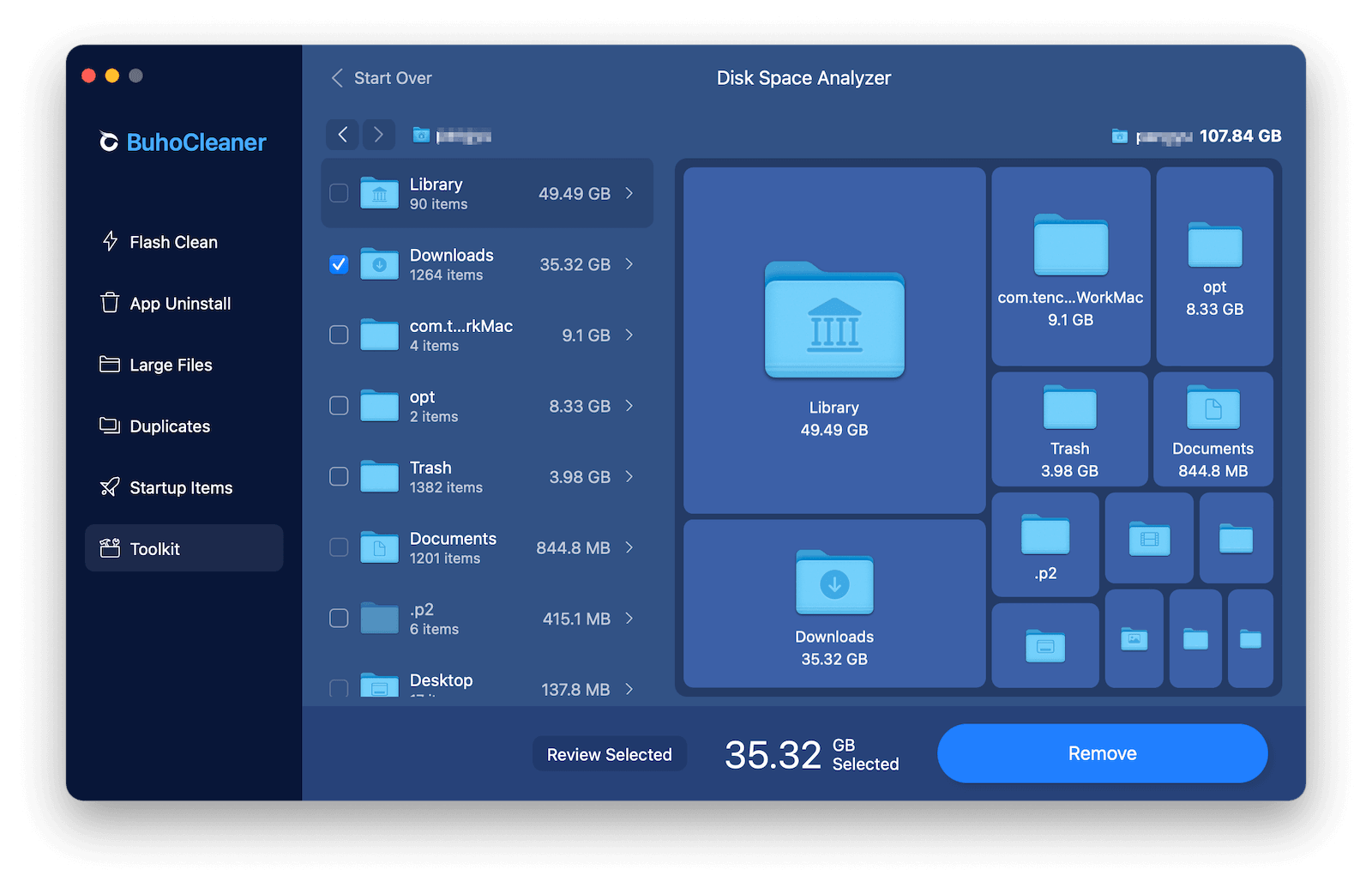This screenshot has height=888, width=1372.
Task: Check the .p2 folder checkbox
Action: coord(339,618)
